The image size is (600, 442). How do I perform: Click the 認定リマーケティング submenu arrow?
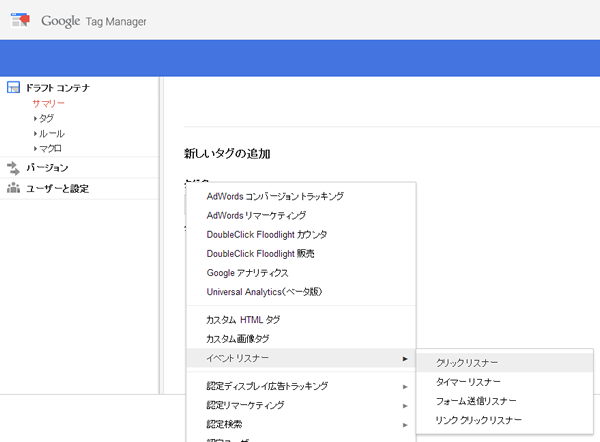405,406
